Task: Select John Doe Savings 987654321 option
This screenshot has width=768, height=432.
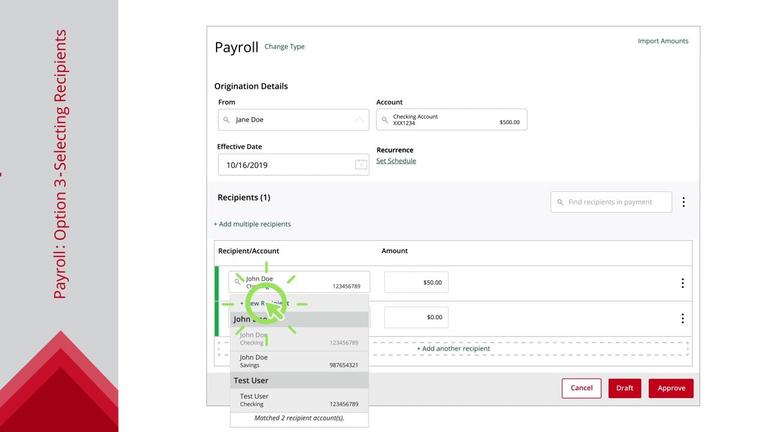Action: click(x=299, y=361)
